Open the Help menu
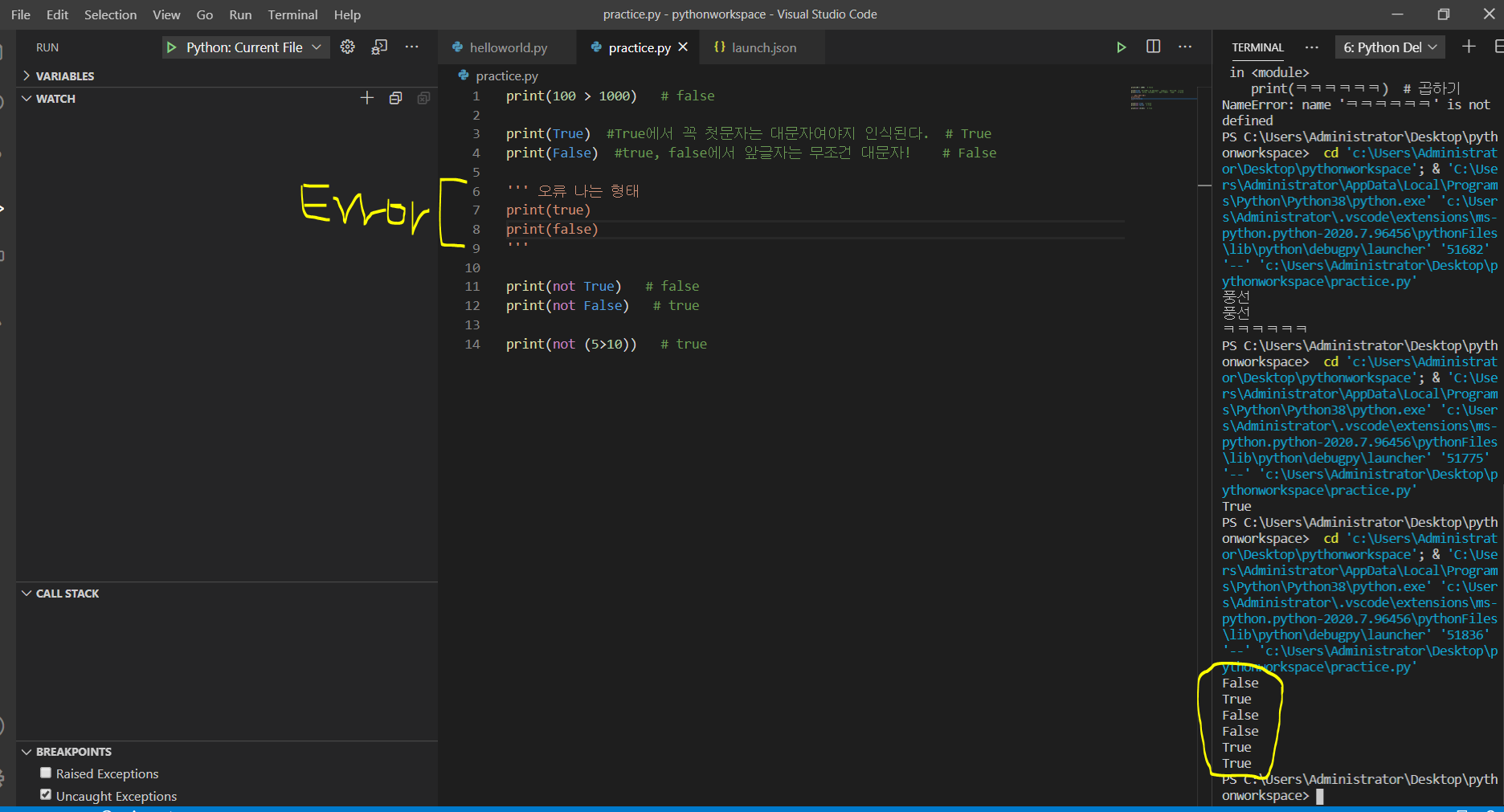 347,14
